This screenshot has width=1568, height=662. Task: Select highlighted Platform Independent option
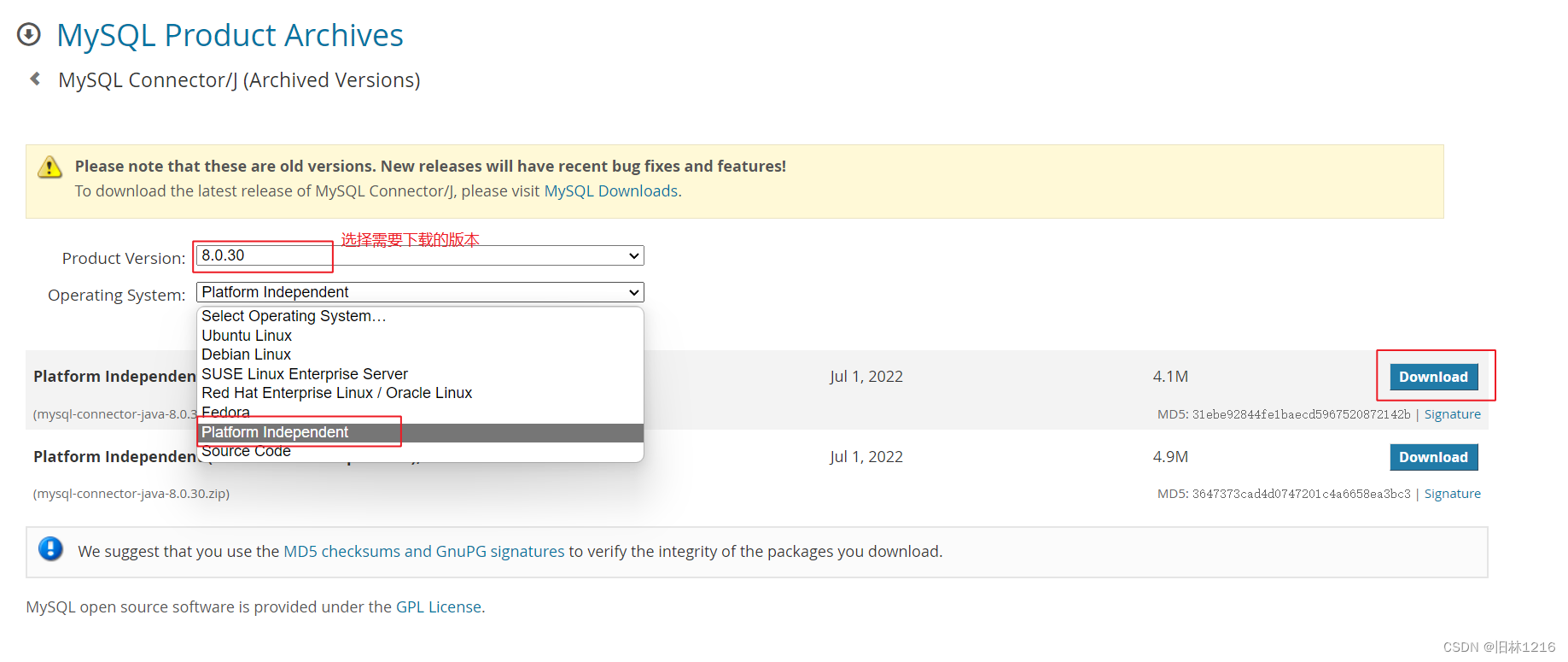click(x=420, y=432)
